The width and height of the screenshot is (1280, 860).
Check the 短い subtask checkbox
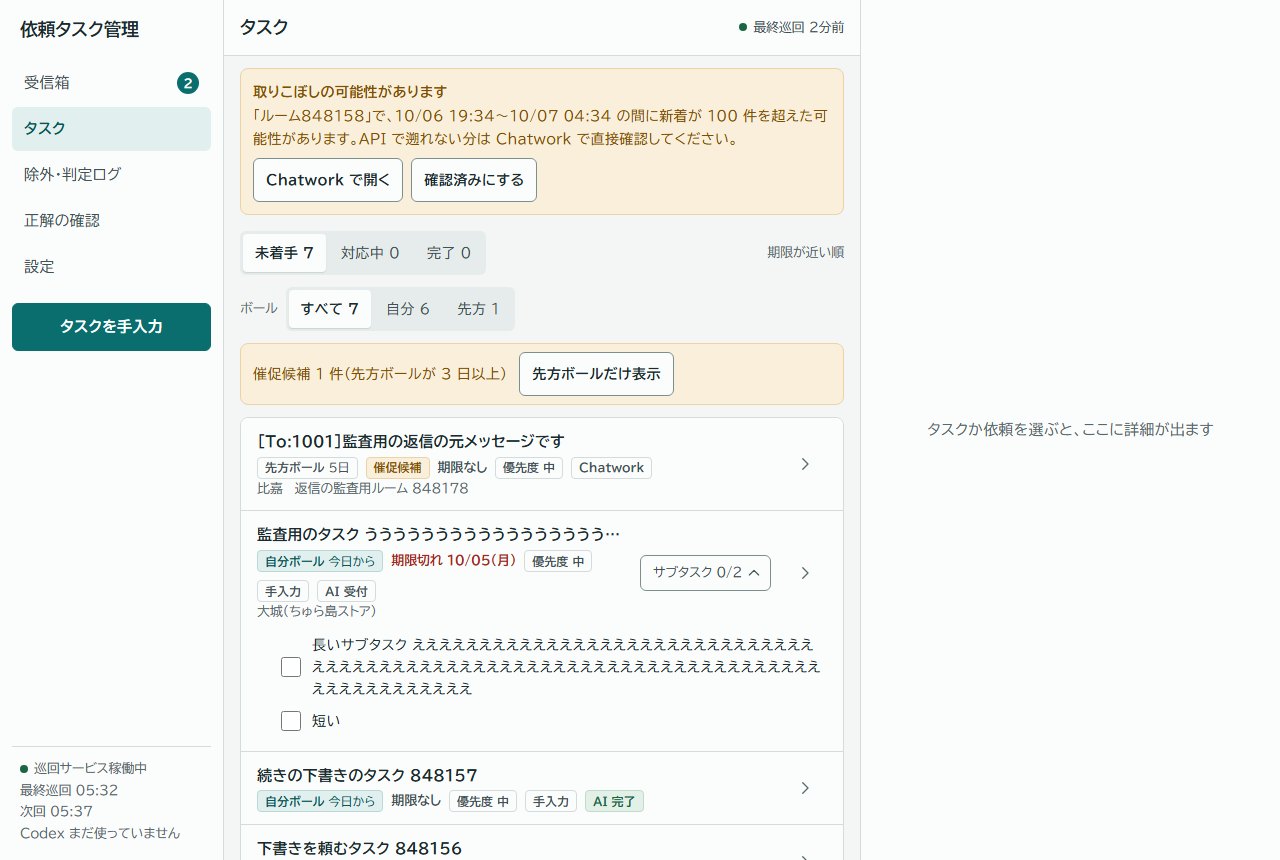tap(291, 721)
